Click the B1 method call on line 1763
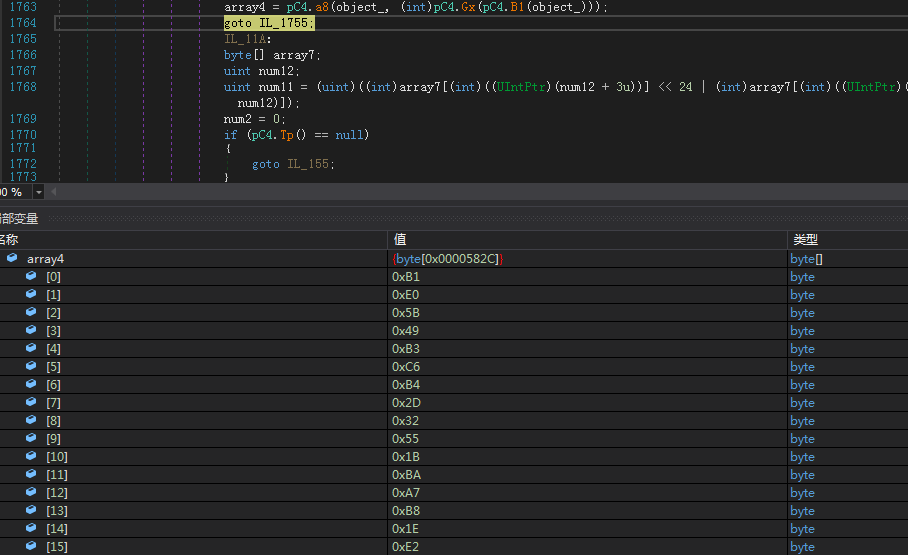 pyautogui.click(x=517, y=7)
